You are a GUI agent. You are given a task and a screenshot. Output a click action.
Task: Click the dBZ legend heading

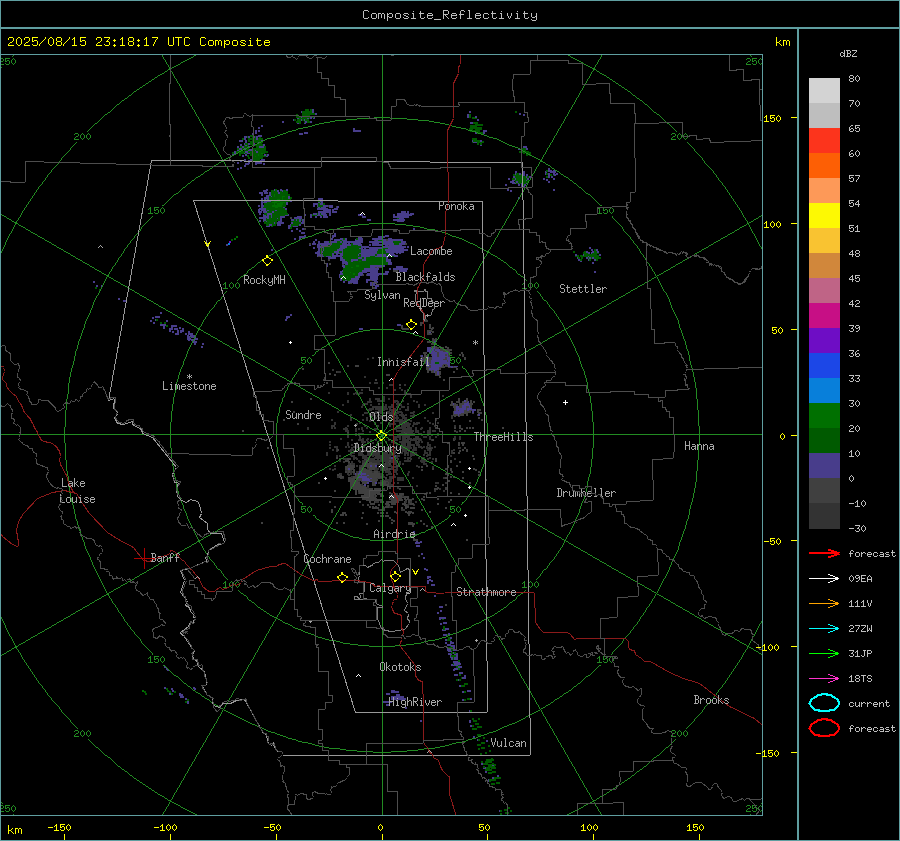(x=848, y=53)
